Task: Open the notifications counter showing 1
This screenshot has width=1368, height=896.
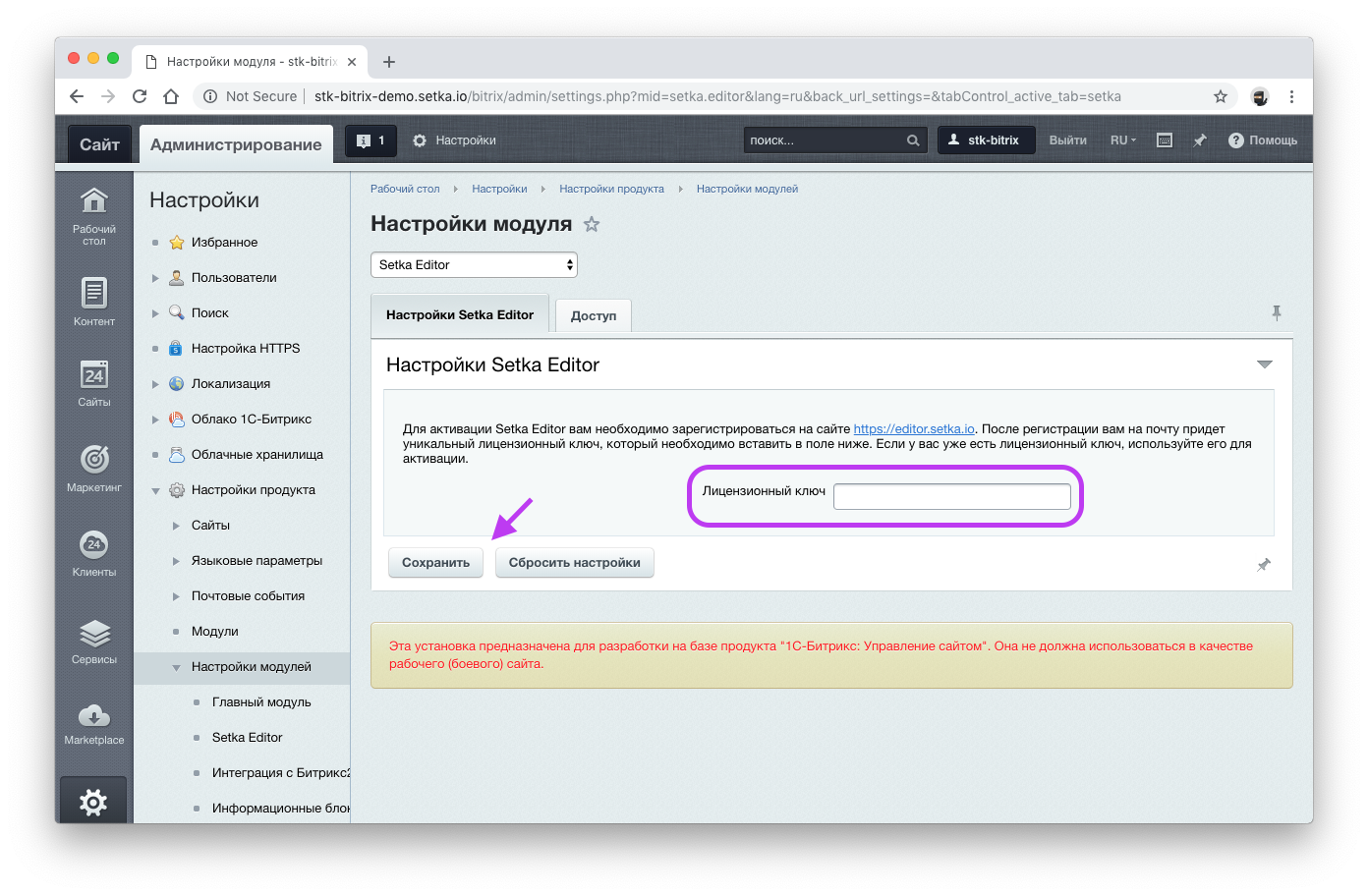Action: click(370, 140)
